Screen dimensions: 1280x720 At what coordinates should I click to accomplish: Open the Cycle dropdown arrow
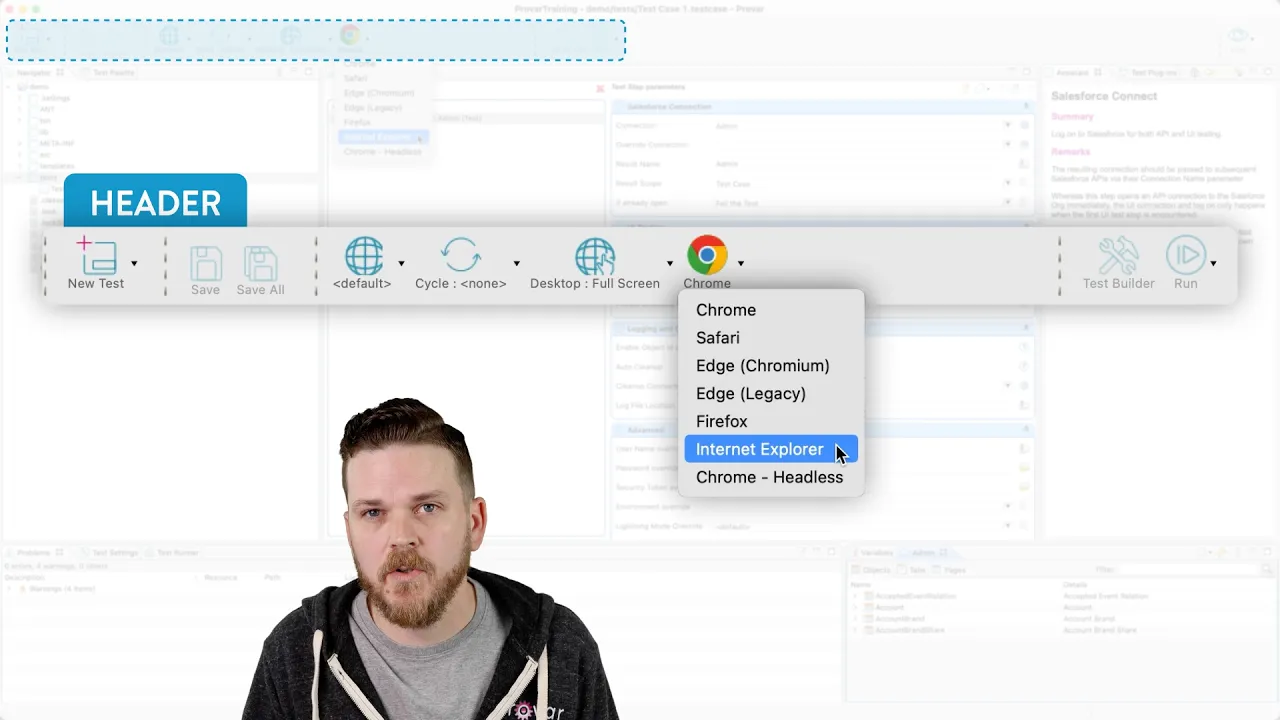pos(516,264)
